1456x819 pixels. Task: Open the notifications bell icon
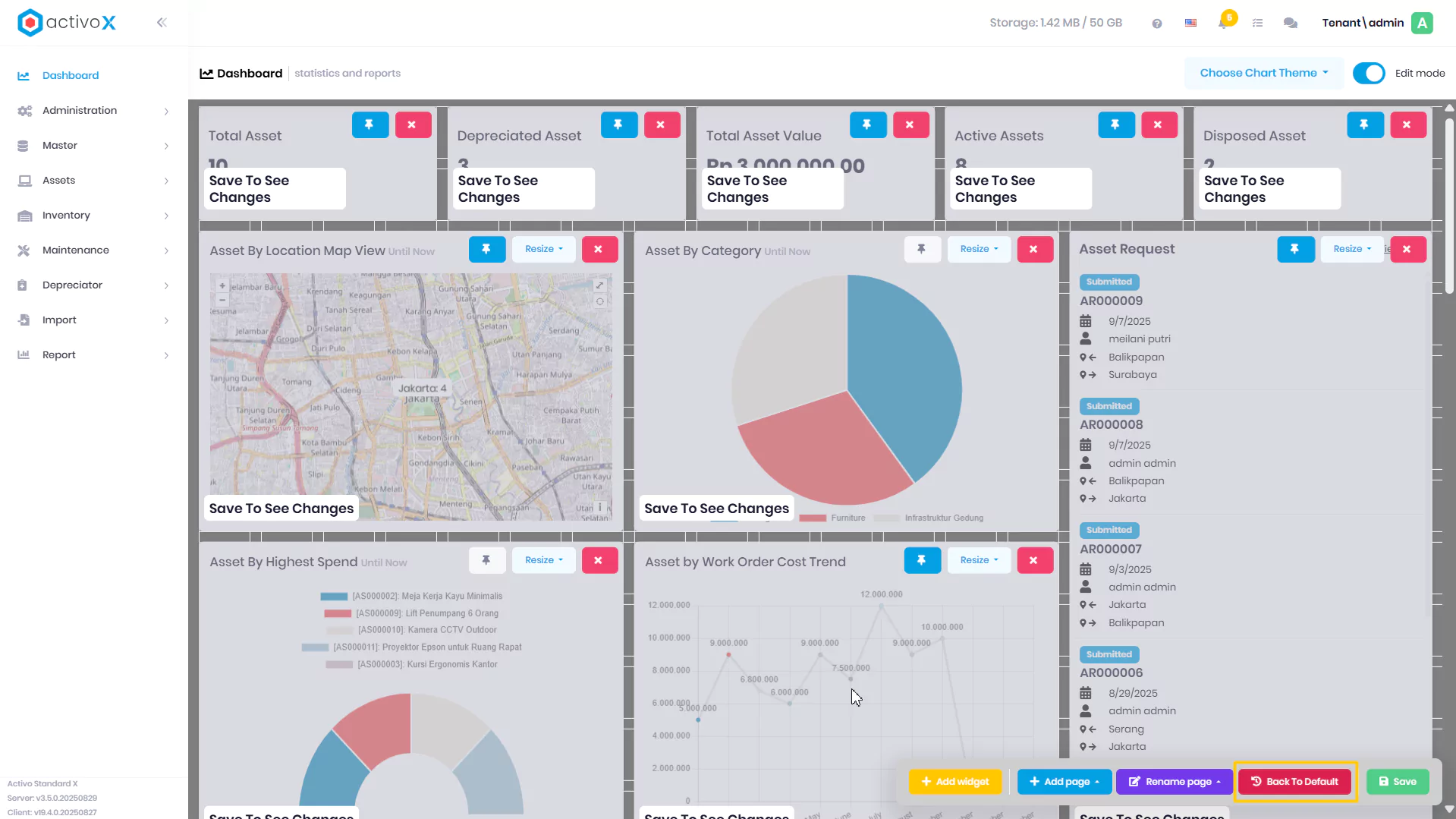(1223, 23)
